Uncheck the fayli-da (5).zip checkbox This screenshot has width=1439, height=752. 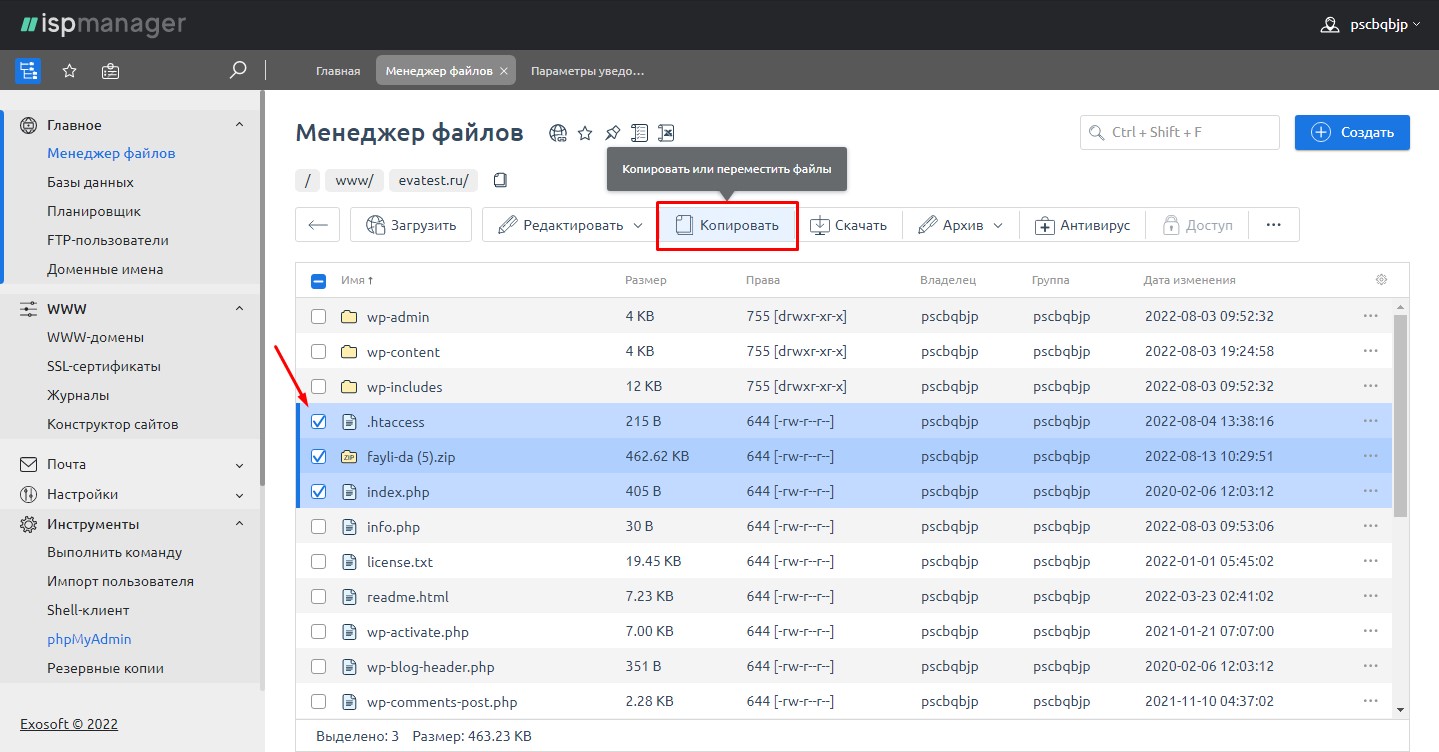point(318,457)
